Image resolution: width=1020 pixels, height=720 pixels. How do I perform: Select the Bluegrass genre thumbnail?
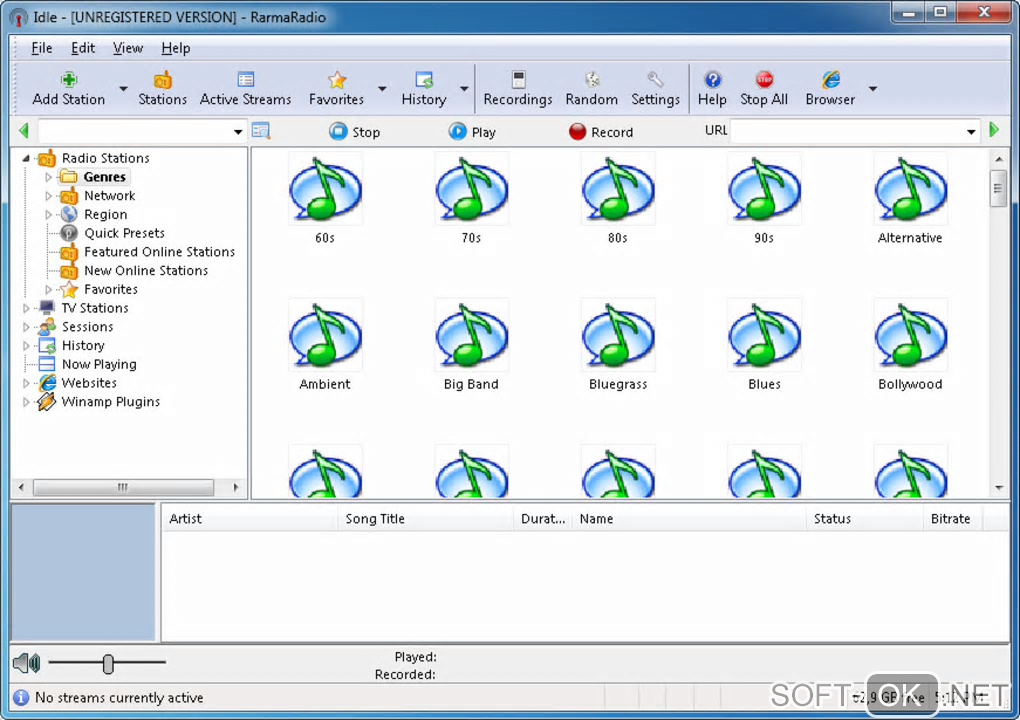click(x=618, y=336)
